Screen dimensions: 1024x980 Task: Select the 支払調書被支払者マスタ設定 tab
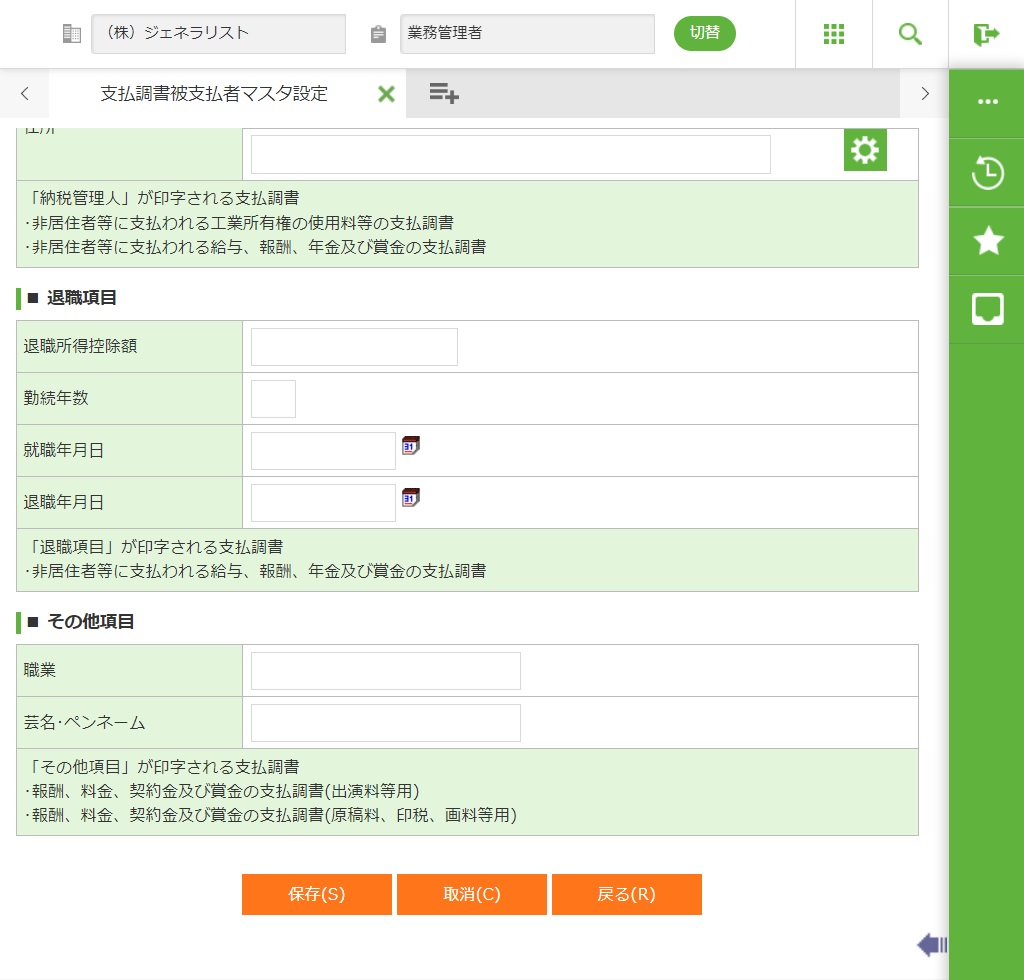pos(214,94)
